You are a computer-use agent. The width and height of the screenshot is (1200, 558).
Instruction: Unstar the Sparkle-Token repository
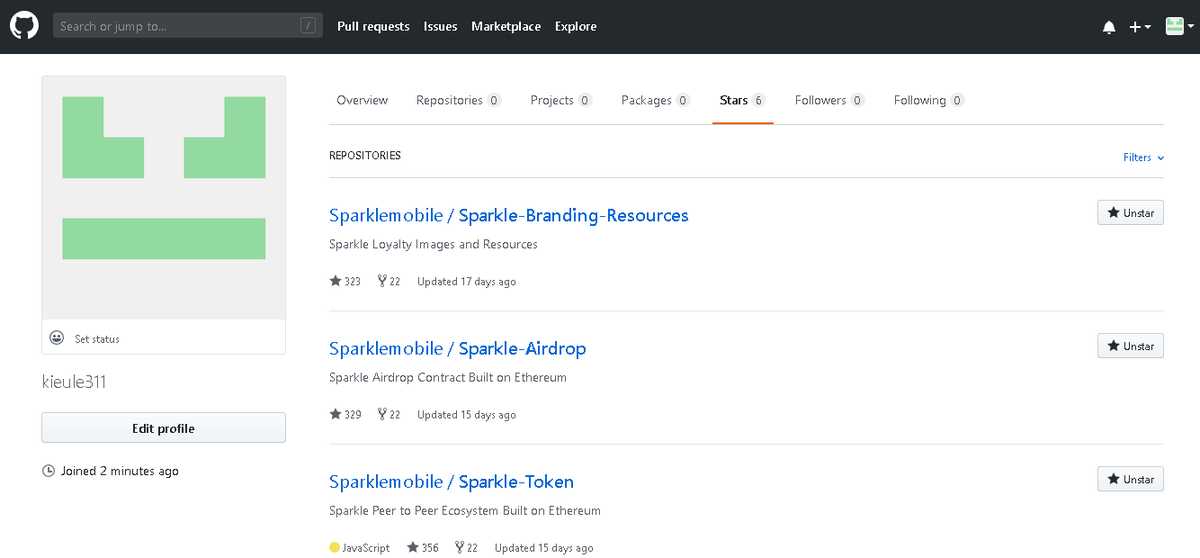pyautogui.click(x=1130, y=479)
